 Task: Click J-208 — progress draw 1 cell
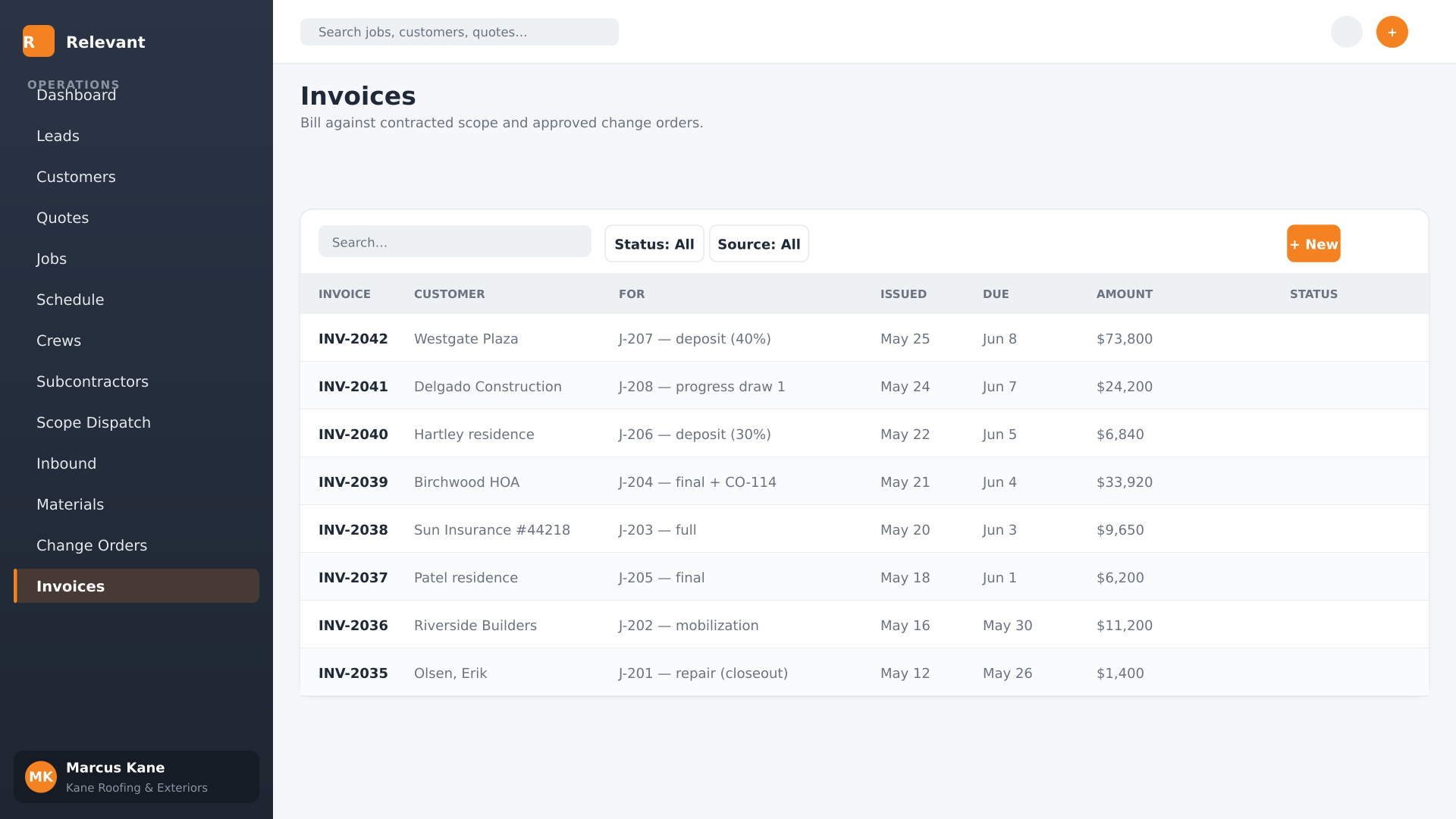click(x=702, y=387)
